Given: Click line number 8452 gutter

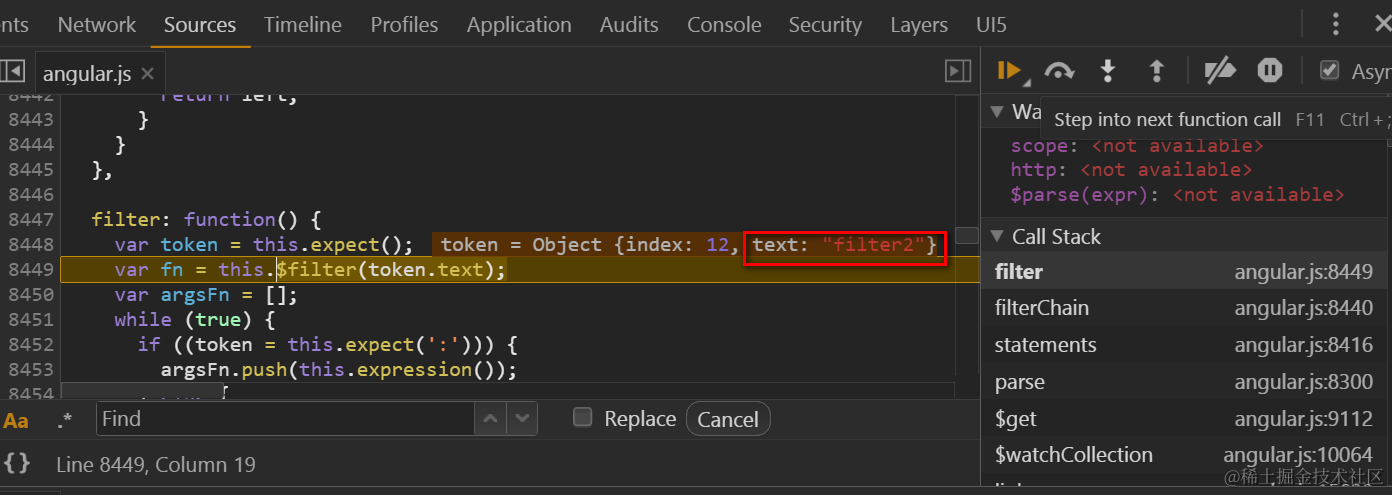Looking at the screenshot, I should coord(31,344).
